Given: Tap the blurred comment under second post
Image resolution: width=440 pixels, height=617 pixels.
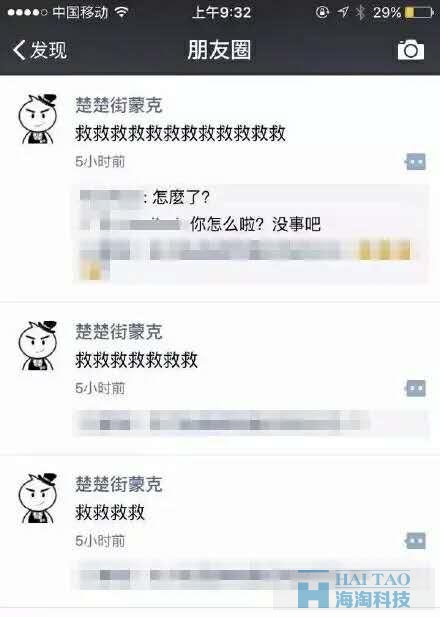Looking at the screenshot, I should click(x=220, y=423).
